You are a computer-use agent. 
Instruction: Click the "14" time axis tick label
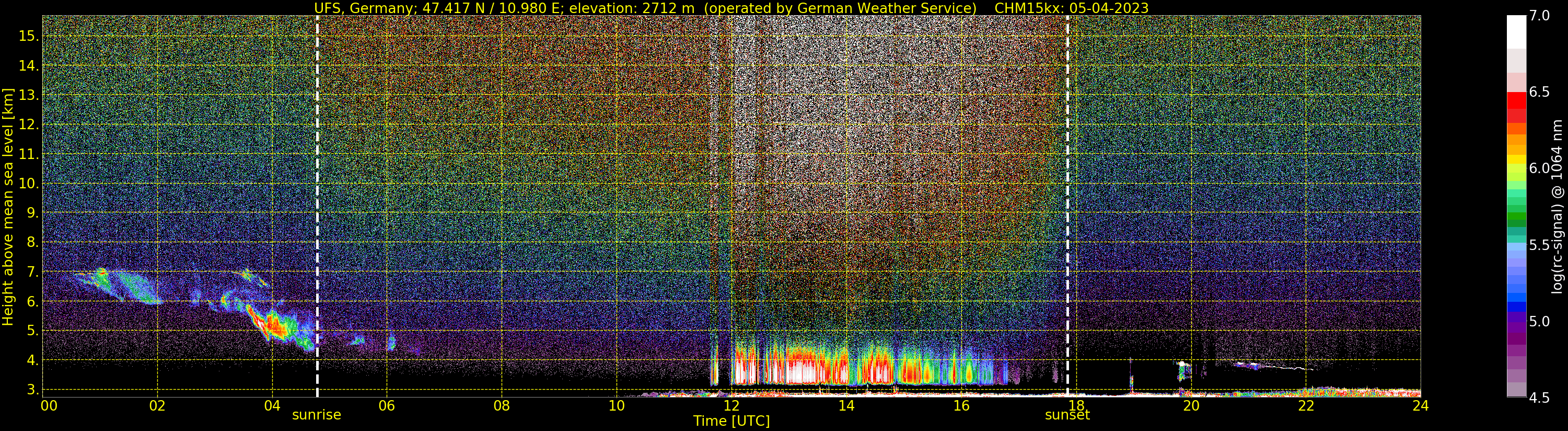(846, 406)
